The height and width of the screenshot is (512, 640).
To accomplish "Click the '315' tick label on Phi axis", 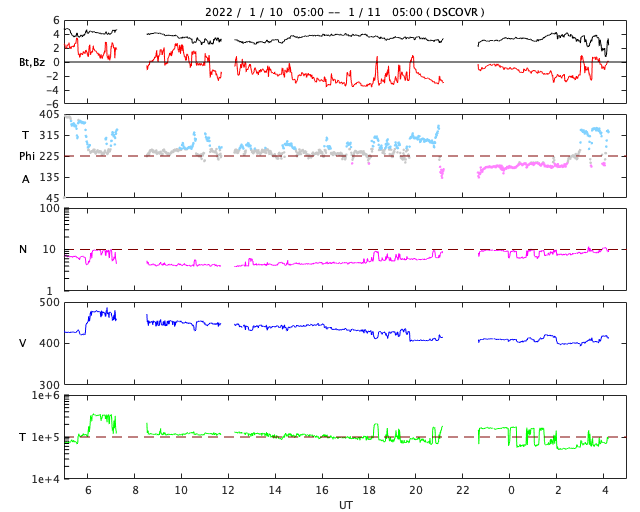I will (x=49, y=135).
